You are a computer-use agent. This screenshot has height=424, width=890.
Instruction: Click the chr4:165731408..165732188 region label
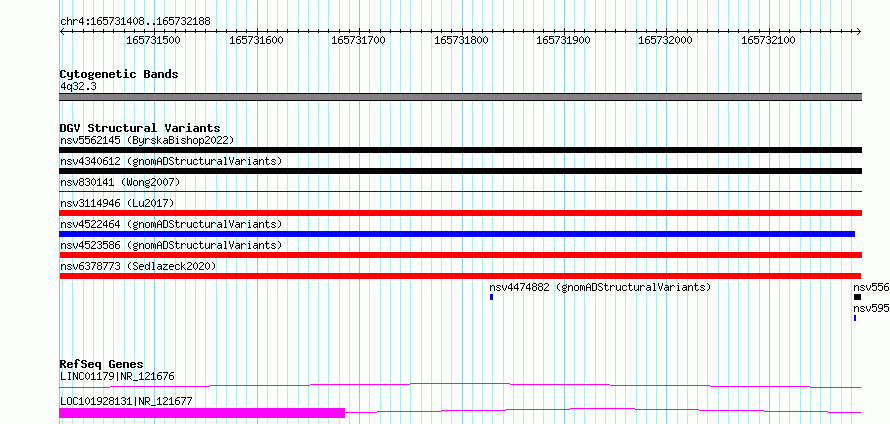[135, 21]
